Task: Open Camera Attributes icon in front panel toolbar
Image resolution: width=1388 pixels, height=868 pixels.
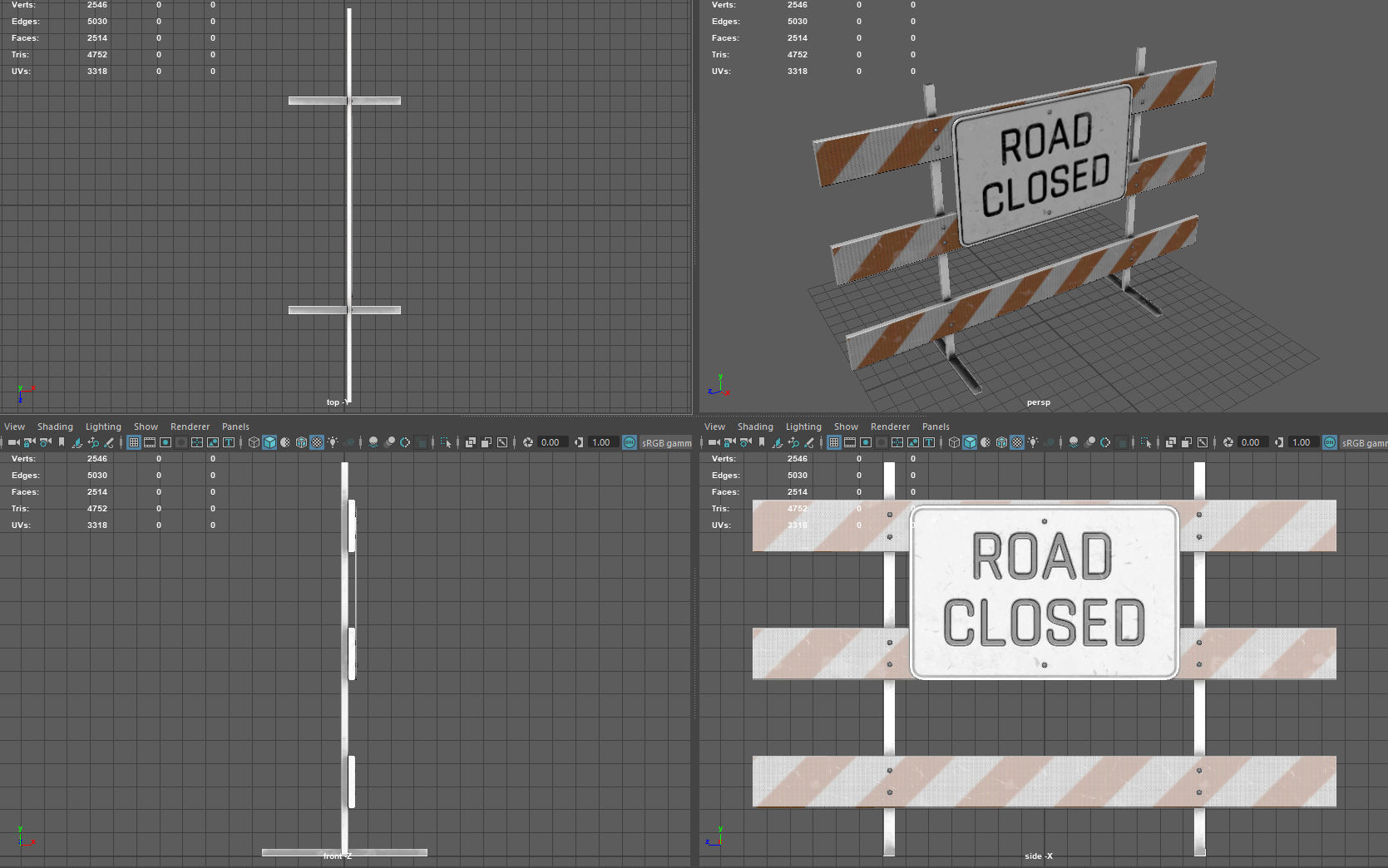Action: [x=45, y=442]
